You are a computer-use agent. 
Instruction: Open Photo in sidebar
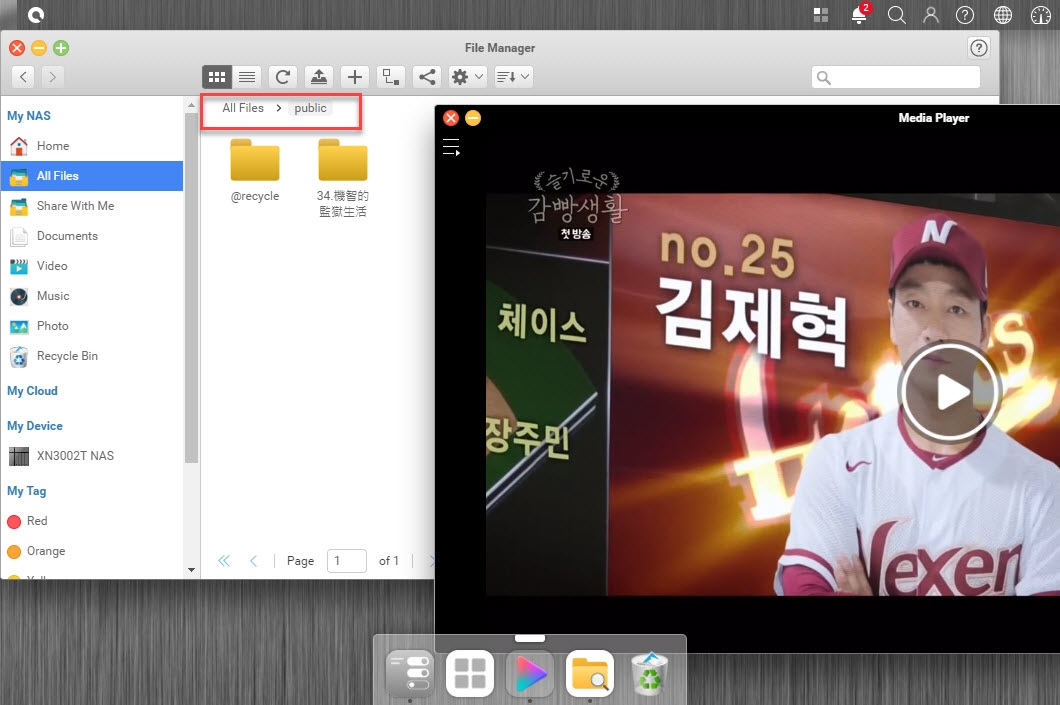click(92, 326)
